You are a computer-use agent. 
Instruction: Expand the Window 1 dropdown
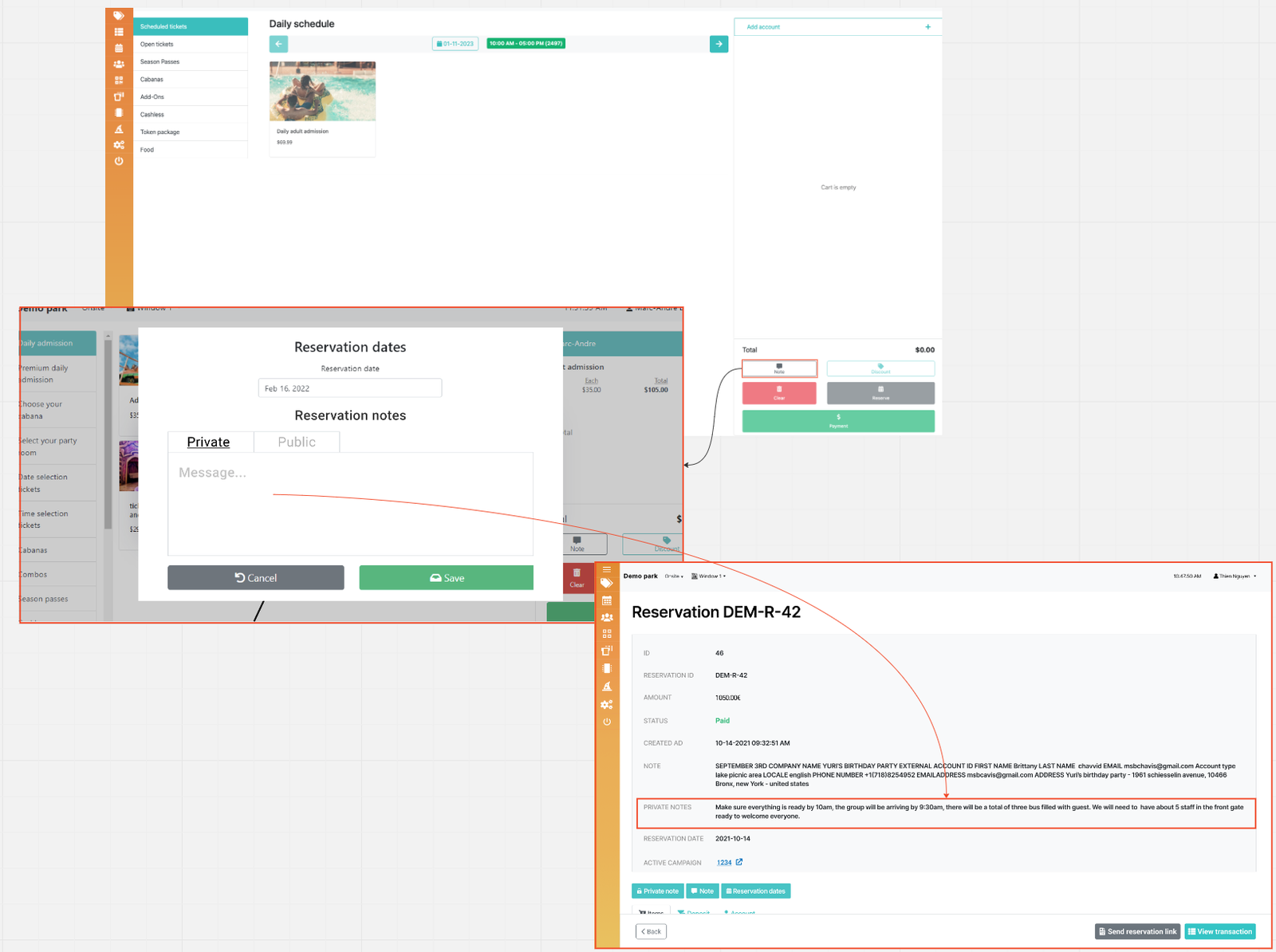tap(708, 576)
